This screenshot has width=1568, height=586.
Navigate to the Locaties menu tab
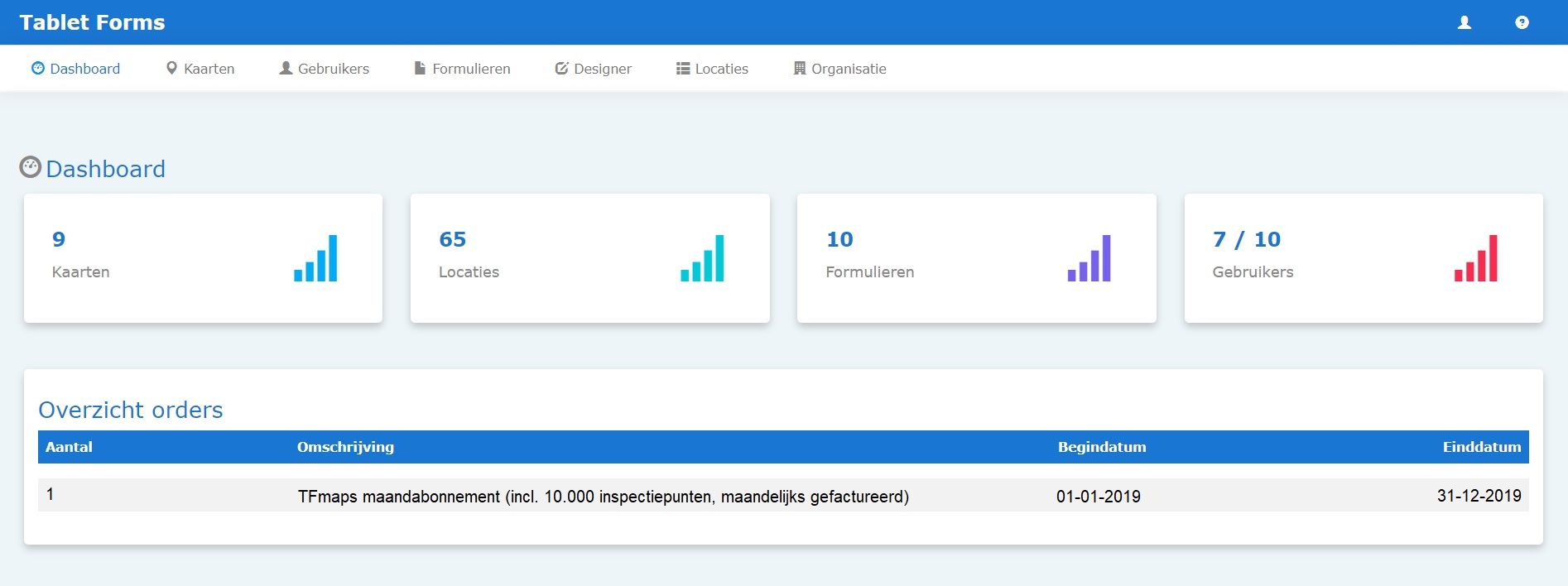pos(712,69)
